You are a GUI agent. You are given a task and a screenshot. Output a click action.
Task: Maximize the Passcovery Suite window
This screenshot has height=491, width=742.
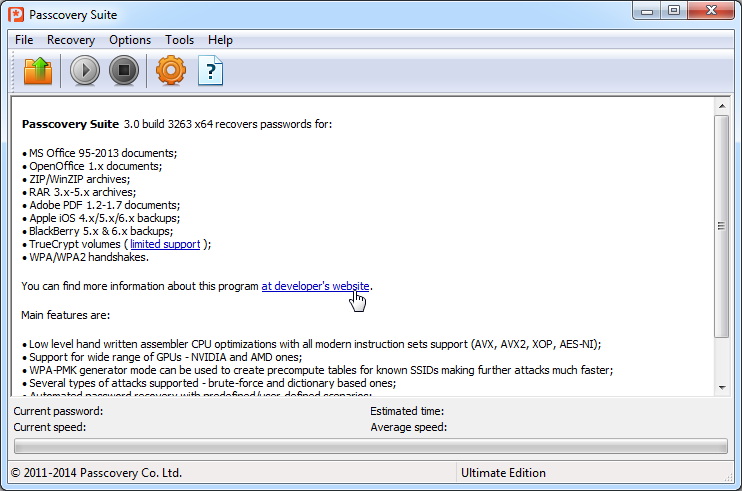(x=674, y=11)
